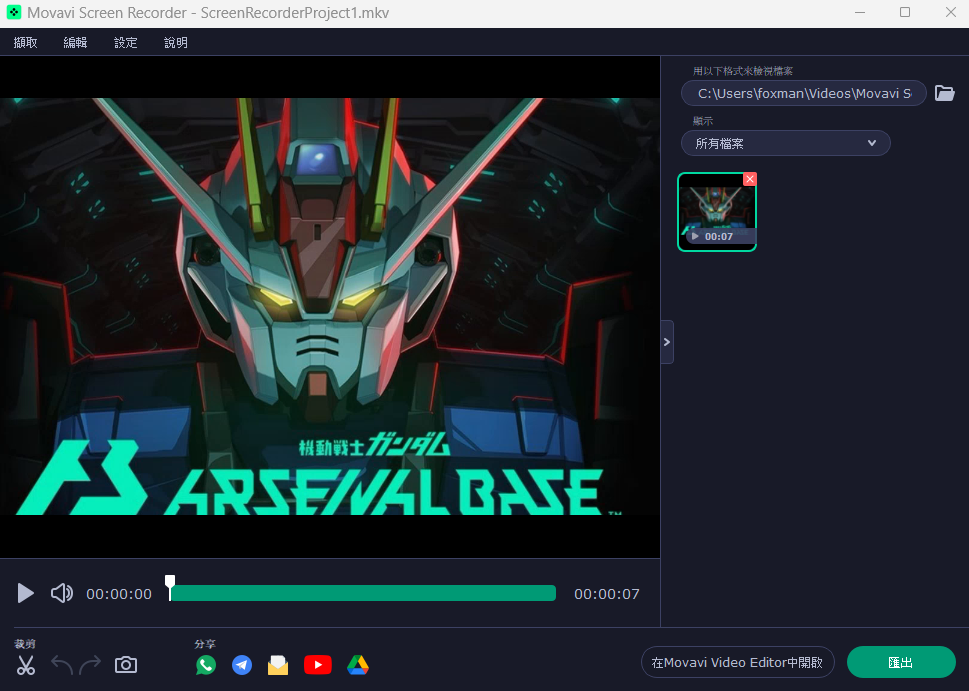Play the recorded video
969x691 pixels.
pyautogui.click(x=25, y=593)
